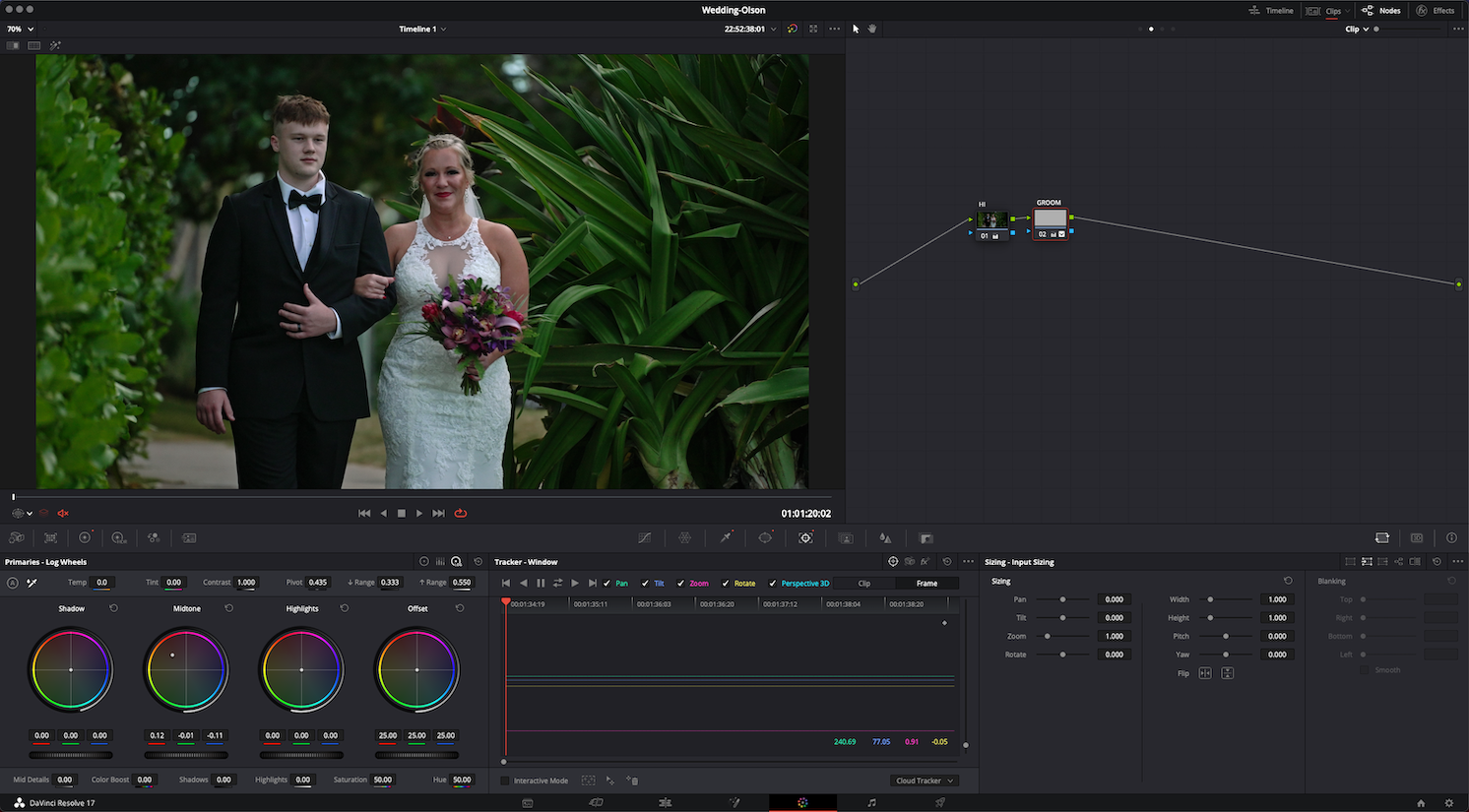The image size is (1469, 812).
Task: Open the Qualifier eyedropper palette
Action: click(726, 538)
